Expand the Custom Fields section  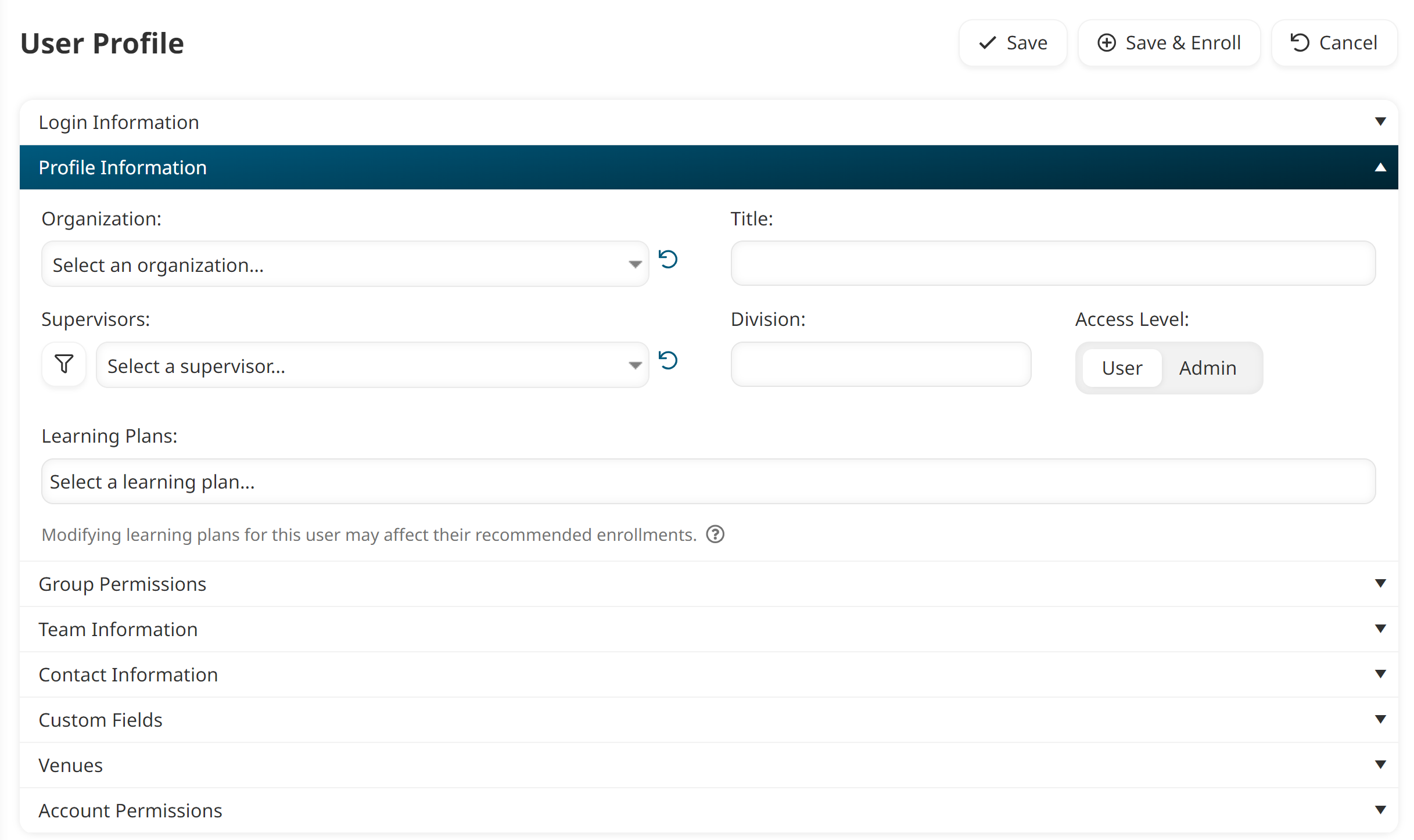[x=709, y=719]
